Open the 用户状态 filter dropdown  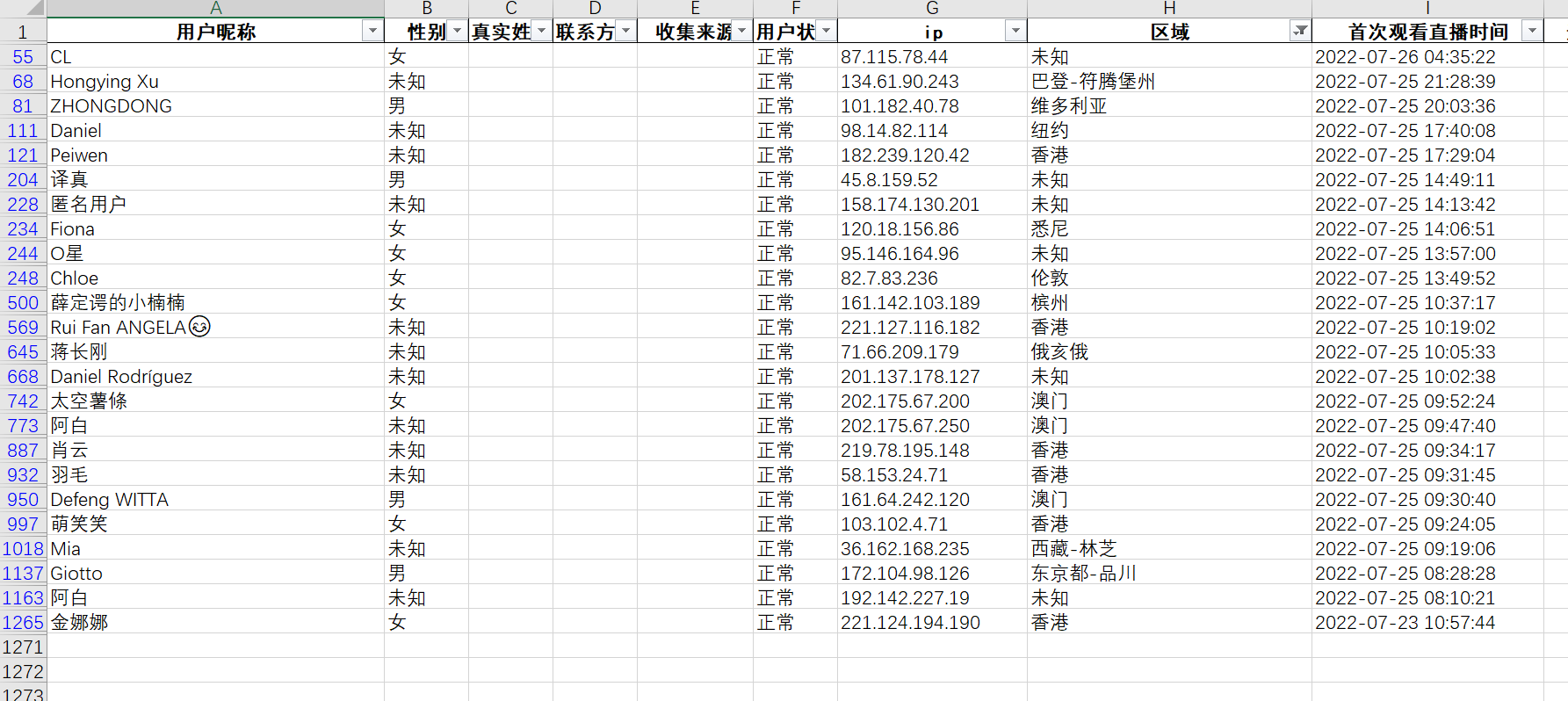pos(826,32)
